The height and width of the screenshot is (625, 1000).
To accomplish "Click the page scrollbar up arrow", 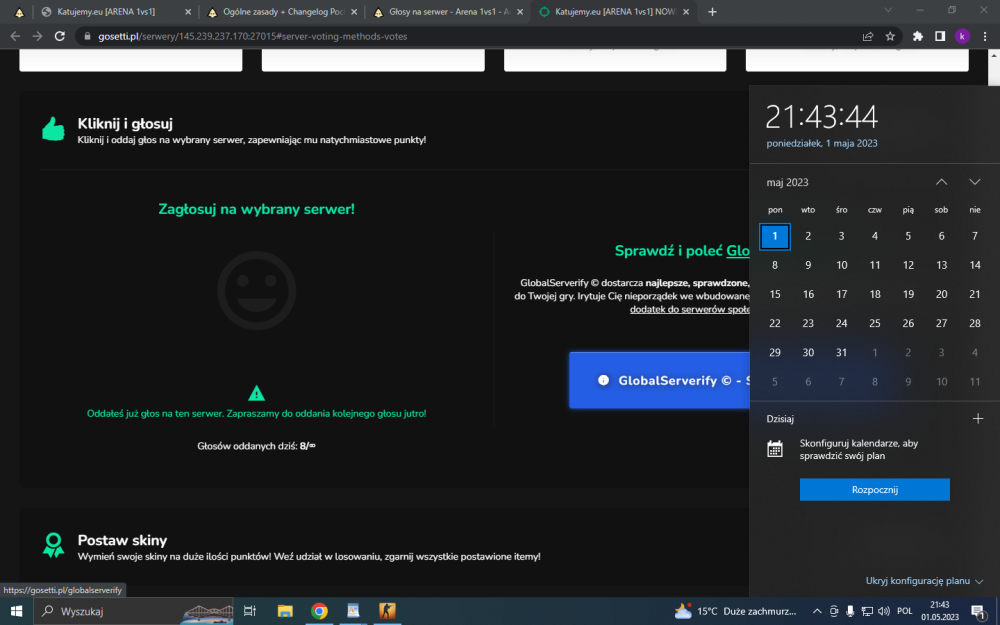I will [x=994, y=56].
